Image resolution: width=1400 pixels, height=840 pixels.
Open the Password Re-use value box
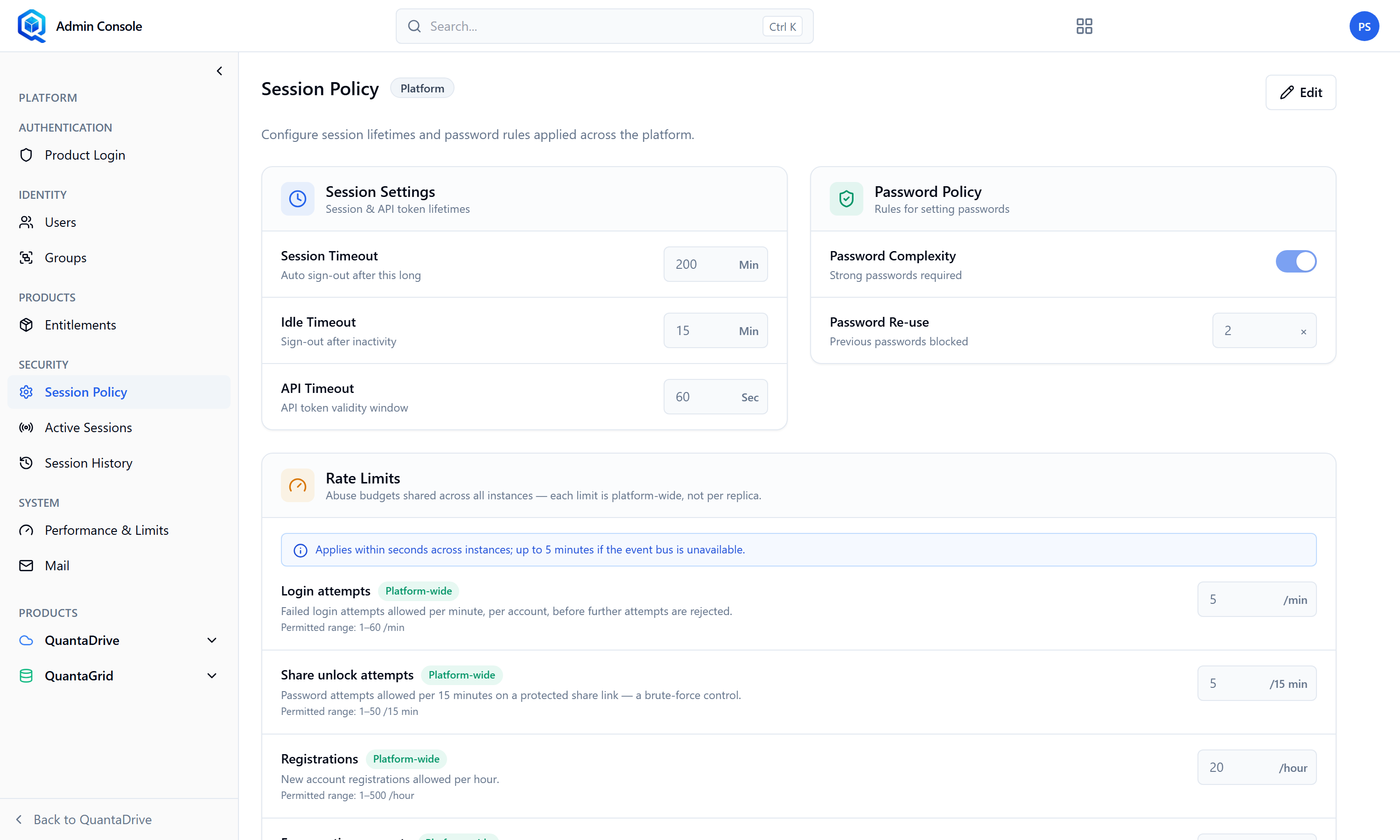[x=1264, y=330]
